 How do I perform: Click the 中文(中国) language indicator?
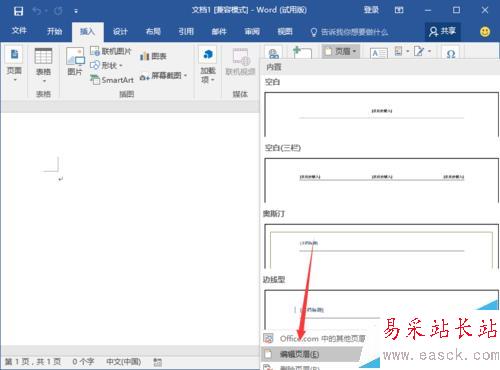(x=124, y=362)
